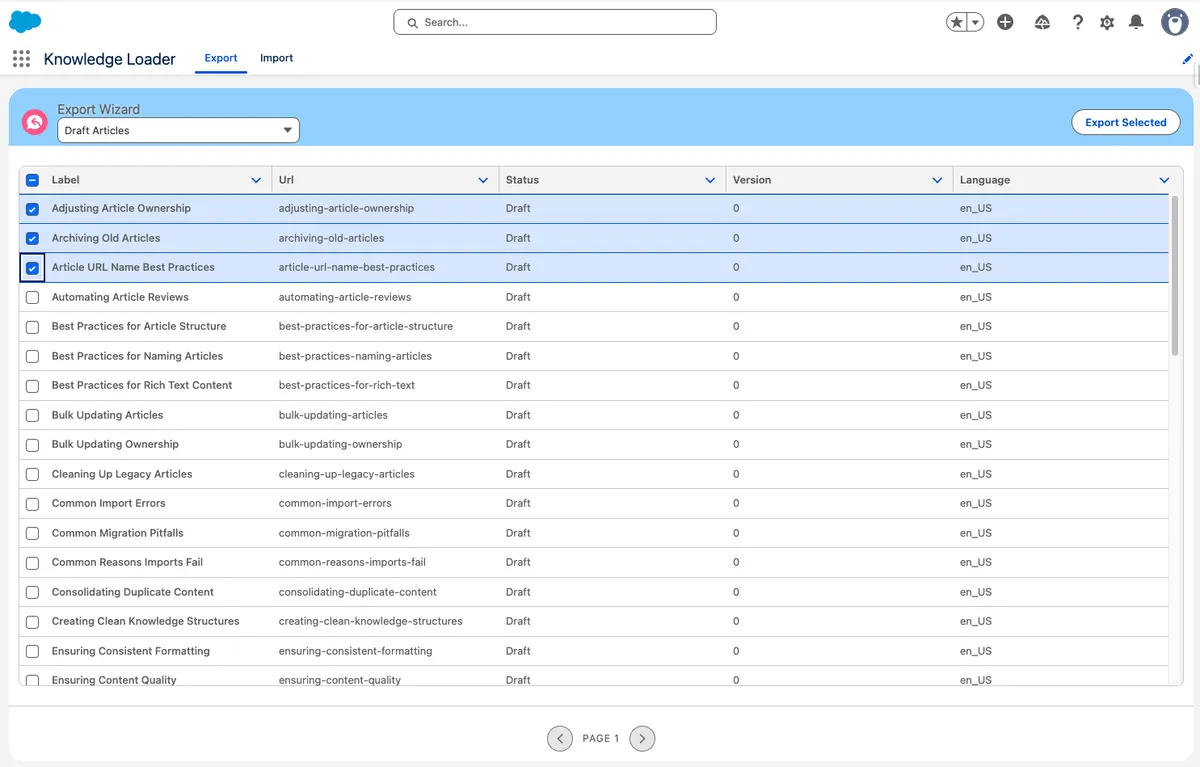The height and width of the screenshot is (767, 1200).
Task: Click the Common Migration Pitfalls label
Action: [x=118, y=533]
